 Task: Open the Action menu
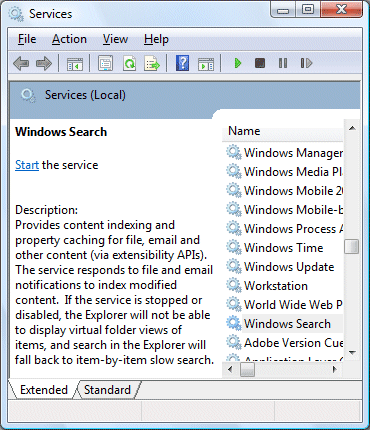[x=69, y=39]
